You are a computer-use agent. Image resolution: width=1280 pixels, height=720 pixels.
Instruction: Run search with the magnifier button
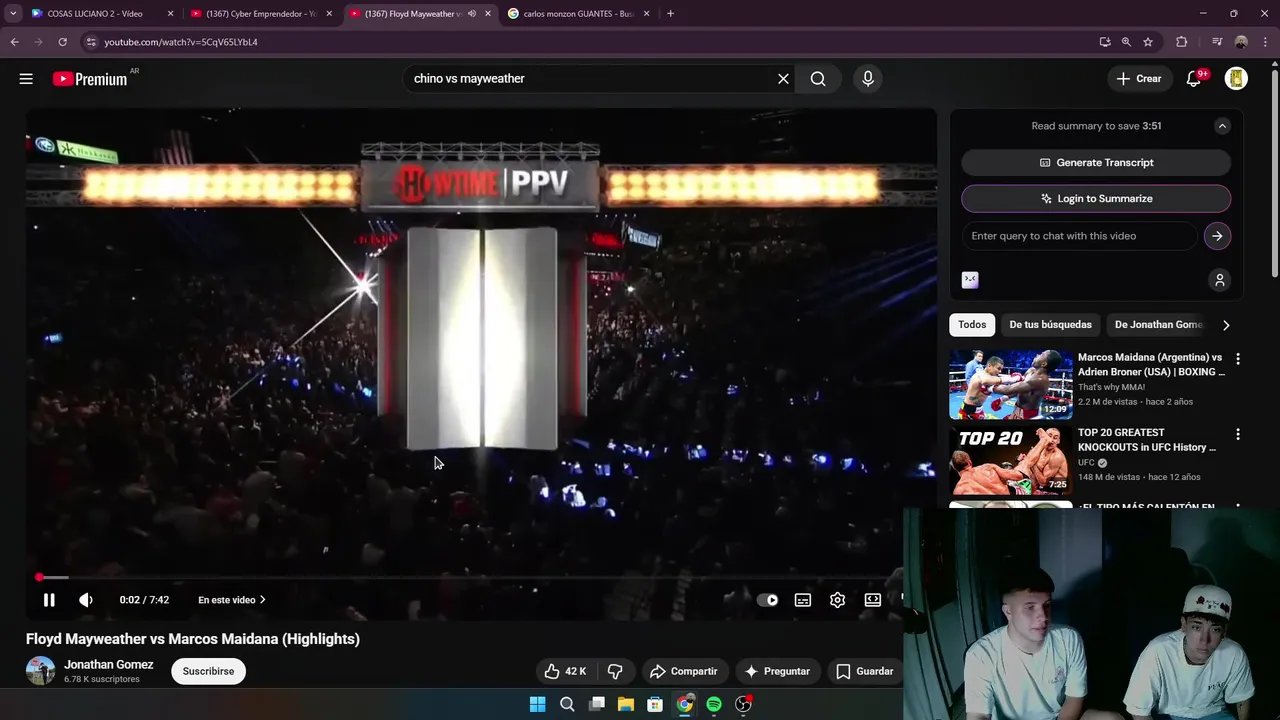point(818,79)
